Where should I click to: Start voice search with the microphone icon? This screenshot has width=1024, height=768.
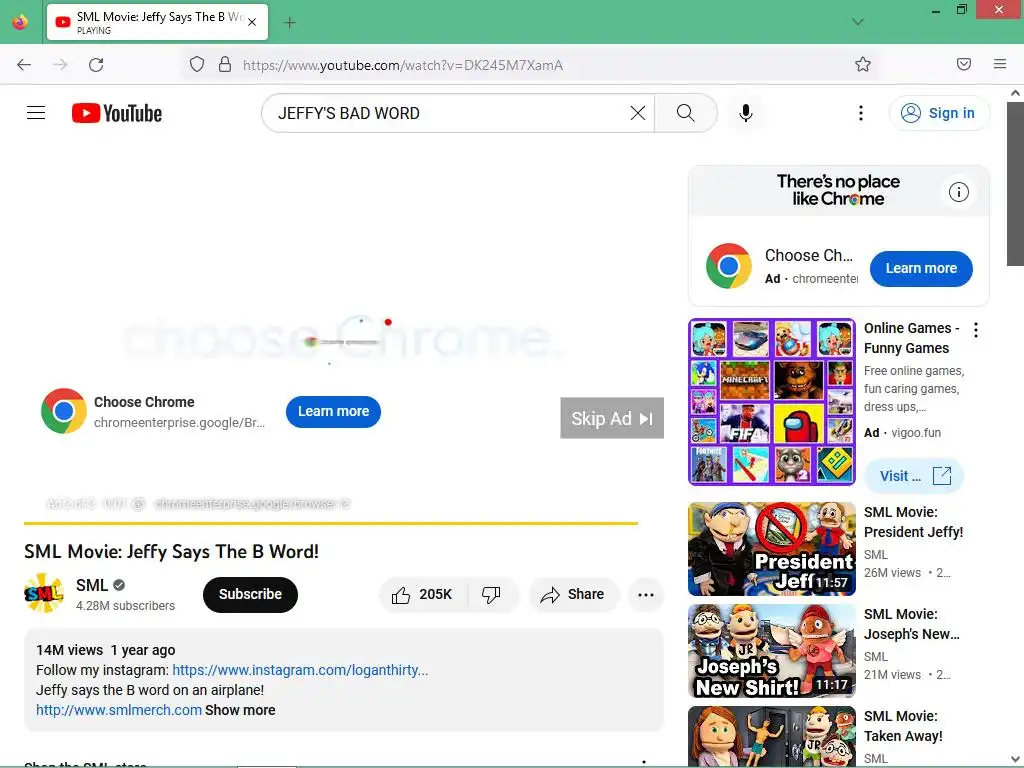(x=746, y=113)
